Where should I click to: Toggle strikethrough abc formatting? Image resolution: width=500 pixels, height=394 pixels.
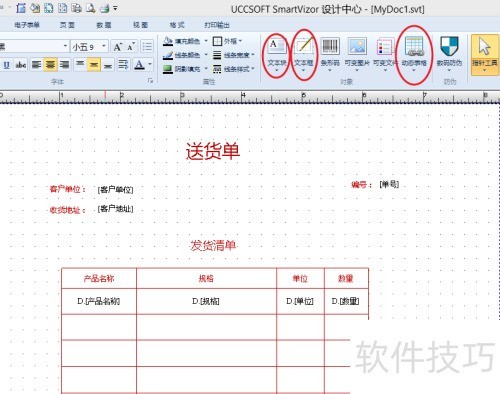point(21,65)
